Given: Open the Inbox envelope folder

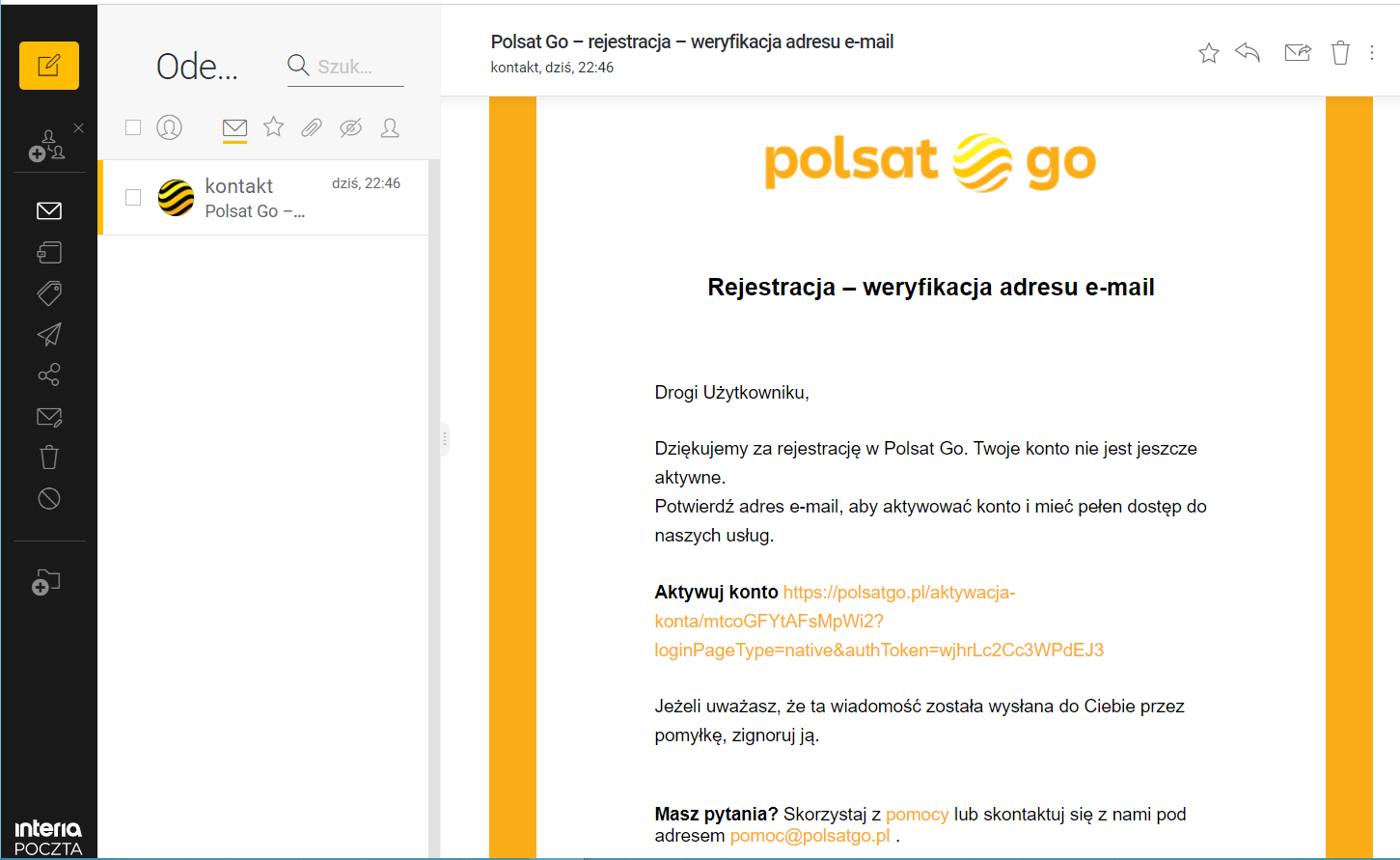Looking at the screenshot, I should (49, 210).
